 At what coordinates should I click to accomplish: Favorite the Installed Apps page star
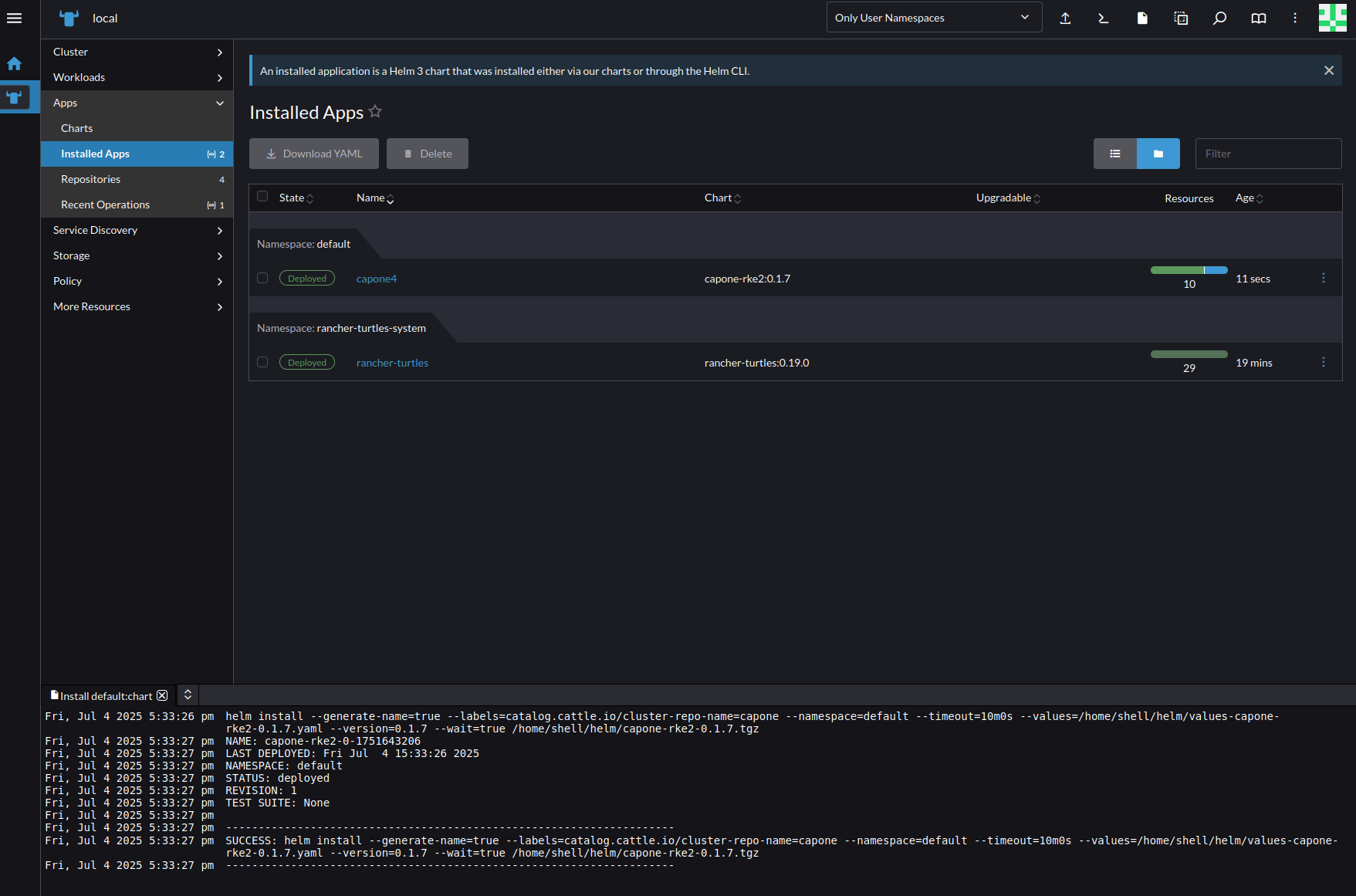[x=375, y=111]
